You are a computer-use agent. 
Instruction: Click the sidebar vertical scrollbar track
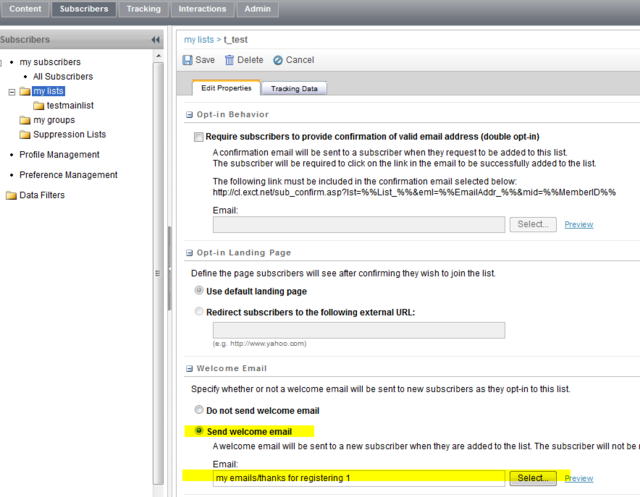pyautogui.click(x=158, y=273)
